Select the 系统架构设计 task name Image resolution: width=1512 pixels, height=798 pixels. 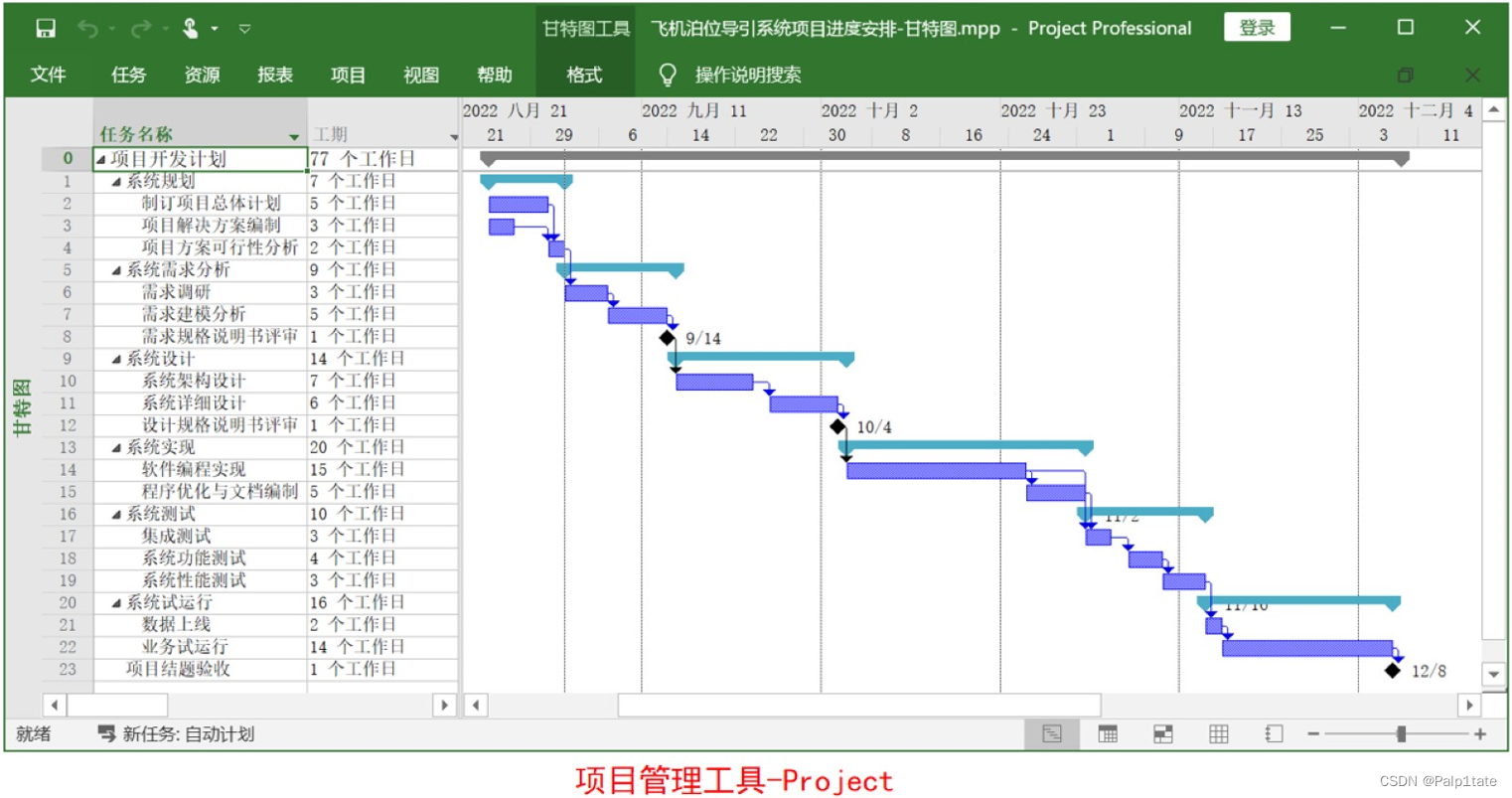(x=194, y=381)
